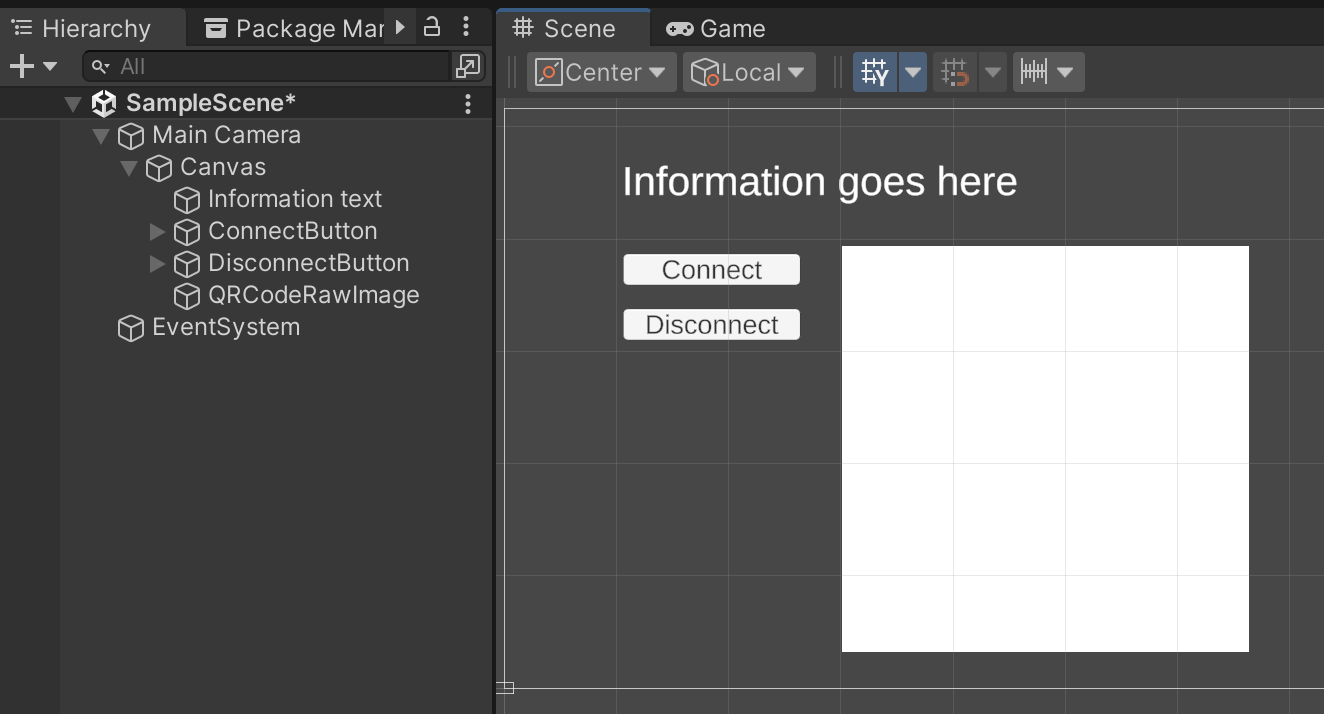Image resolution: width=1324 pixels, height=714 pixels.
Task: Open the Local rotation handle dropdown
Action: (x=749, y=72)
